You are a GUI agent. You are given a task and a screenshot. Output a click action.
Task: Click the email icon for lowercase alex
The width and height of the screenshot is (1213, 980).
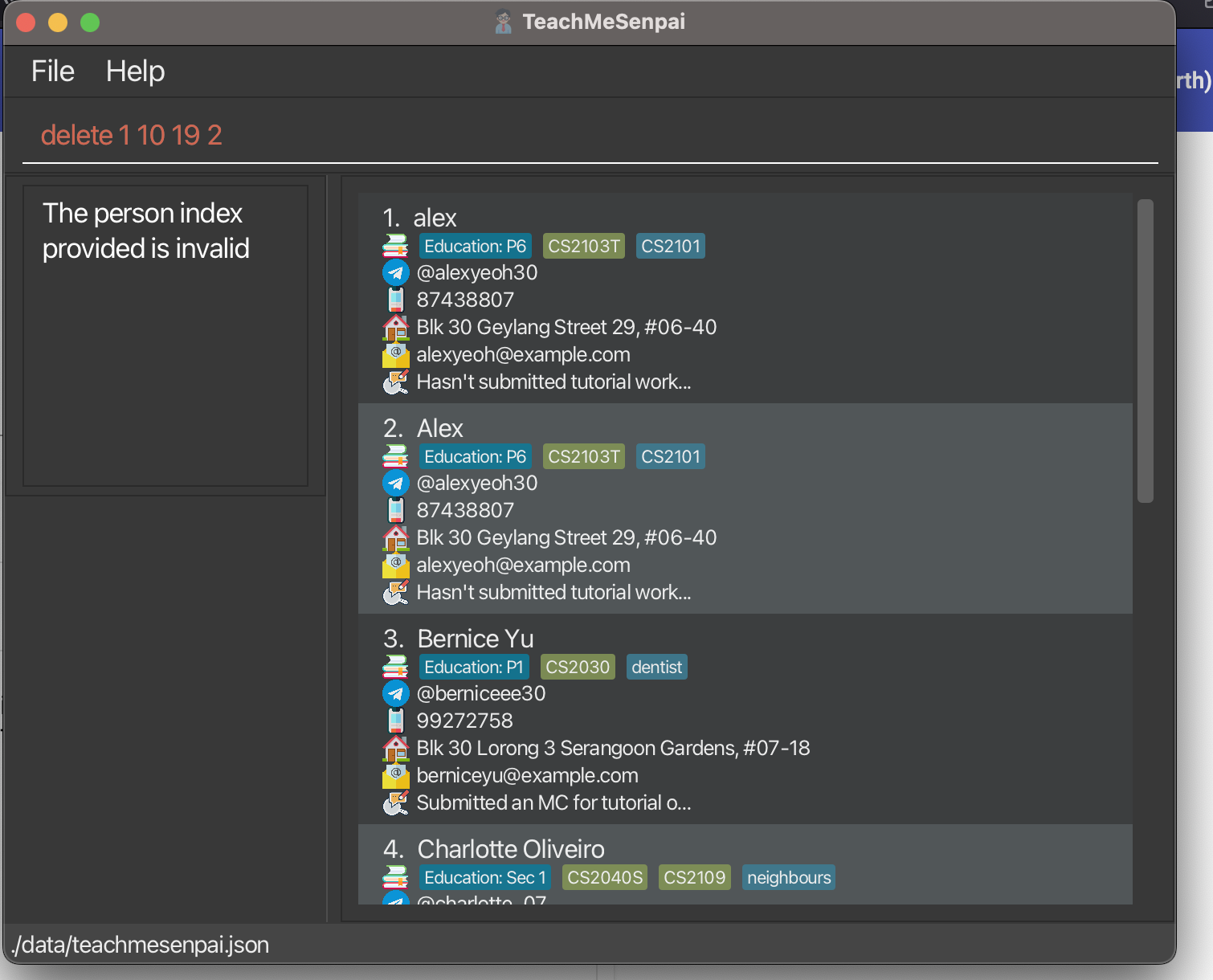pyautogui.click(x=395, y=354)
